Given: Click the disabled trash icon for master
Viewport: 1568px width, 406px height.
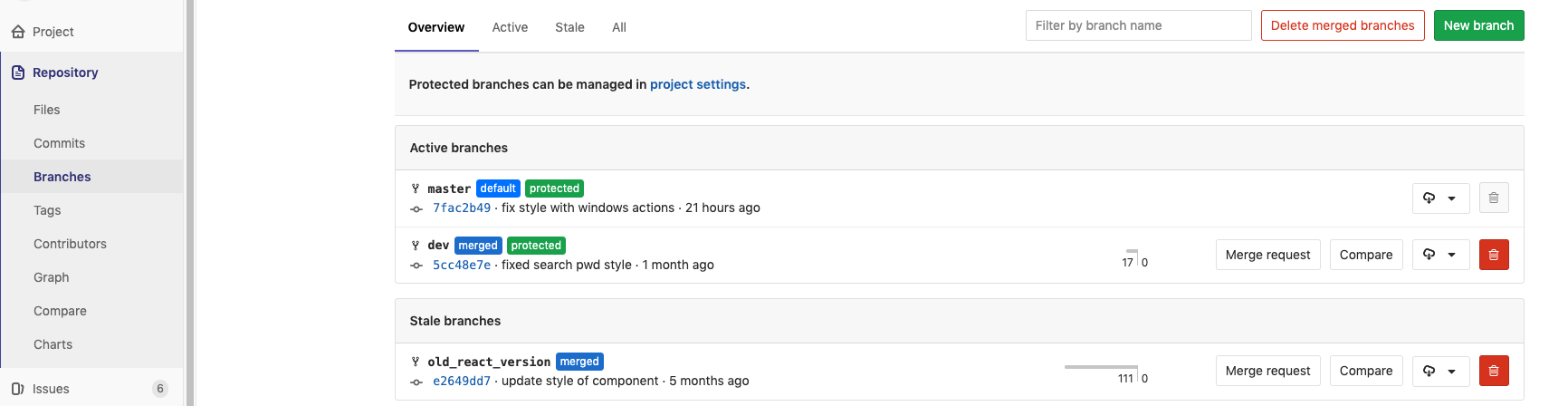Looking at the screenshot, I should [1493, 198].
